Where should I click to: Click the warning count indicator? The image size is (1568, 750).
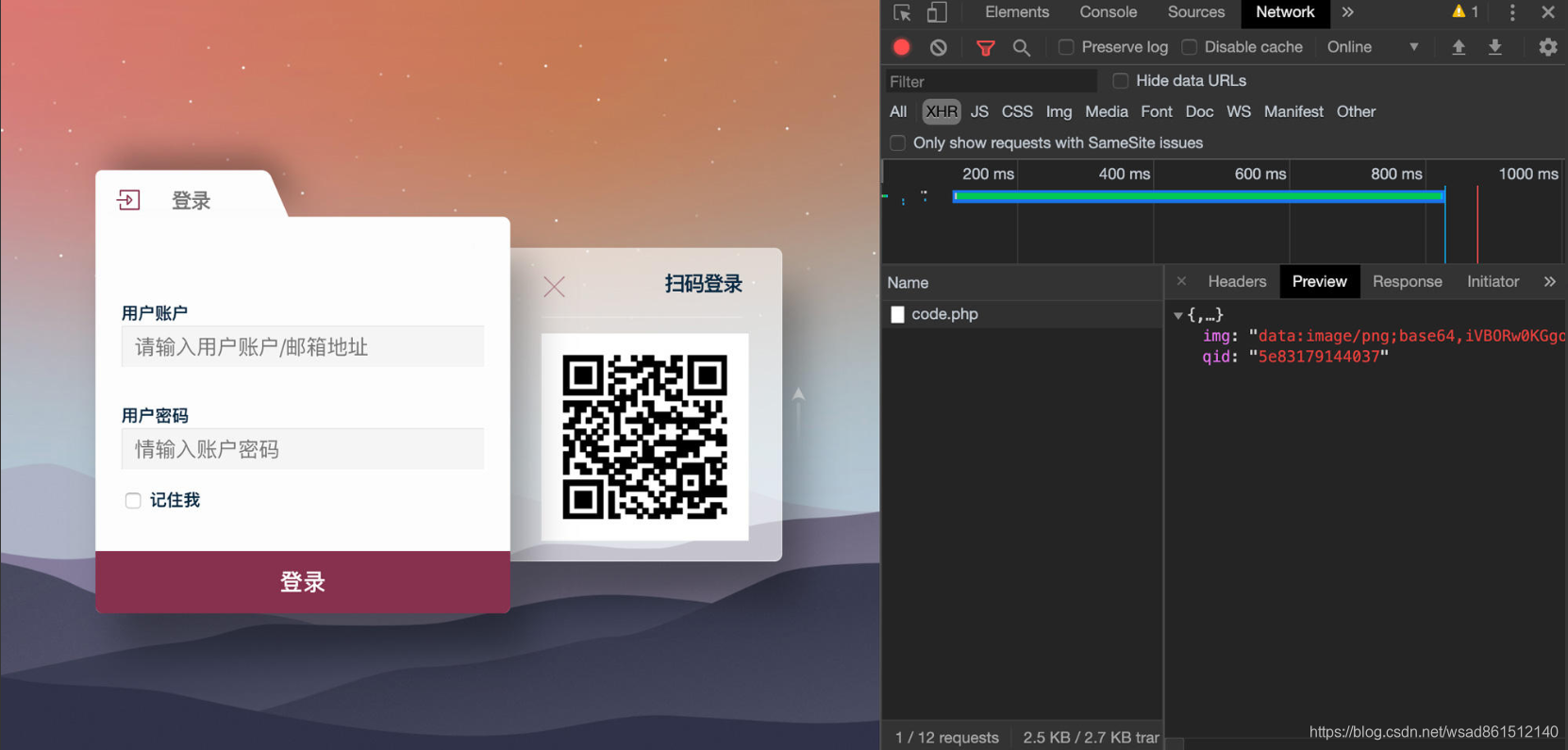click(1465, 12)
